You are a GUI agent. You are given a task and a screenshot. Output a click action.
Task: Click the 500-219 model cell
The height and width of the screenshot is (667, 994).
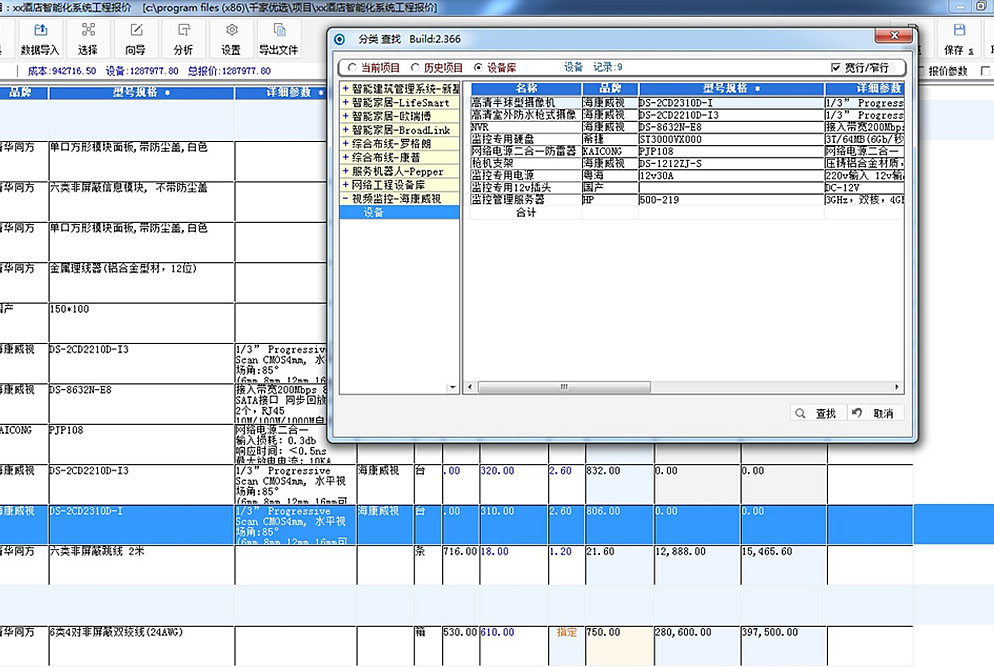(x=732, y=199)
